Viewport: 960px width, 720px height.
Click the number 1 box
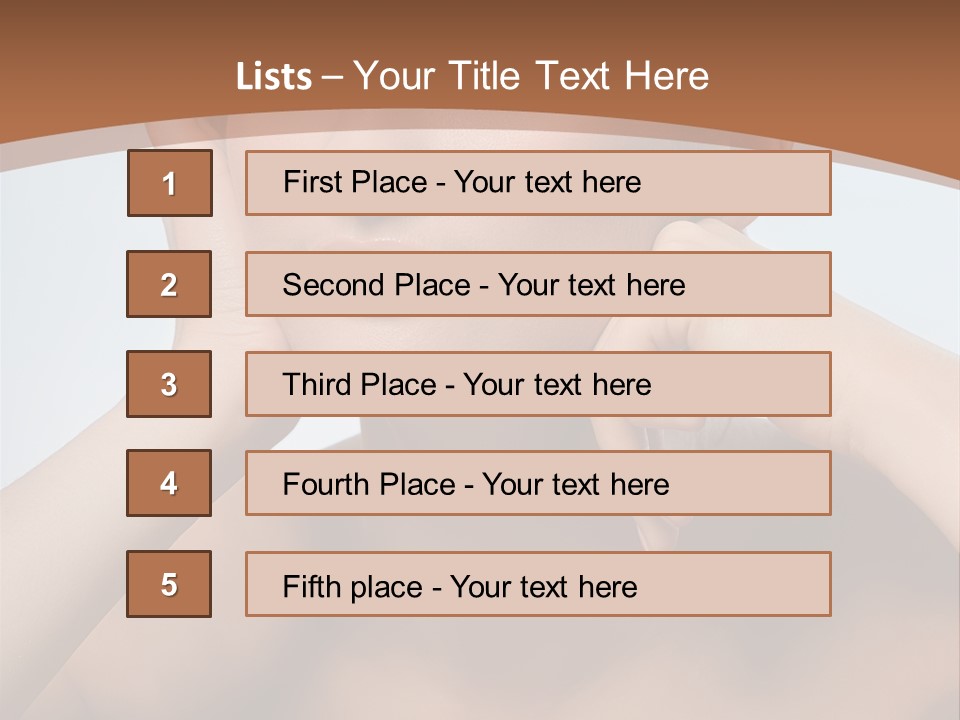coord(169,183)
